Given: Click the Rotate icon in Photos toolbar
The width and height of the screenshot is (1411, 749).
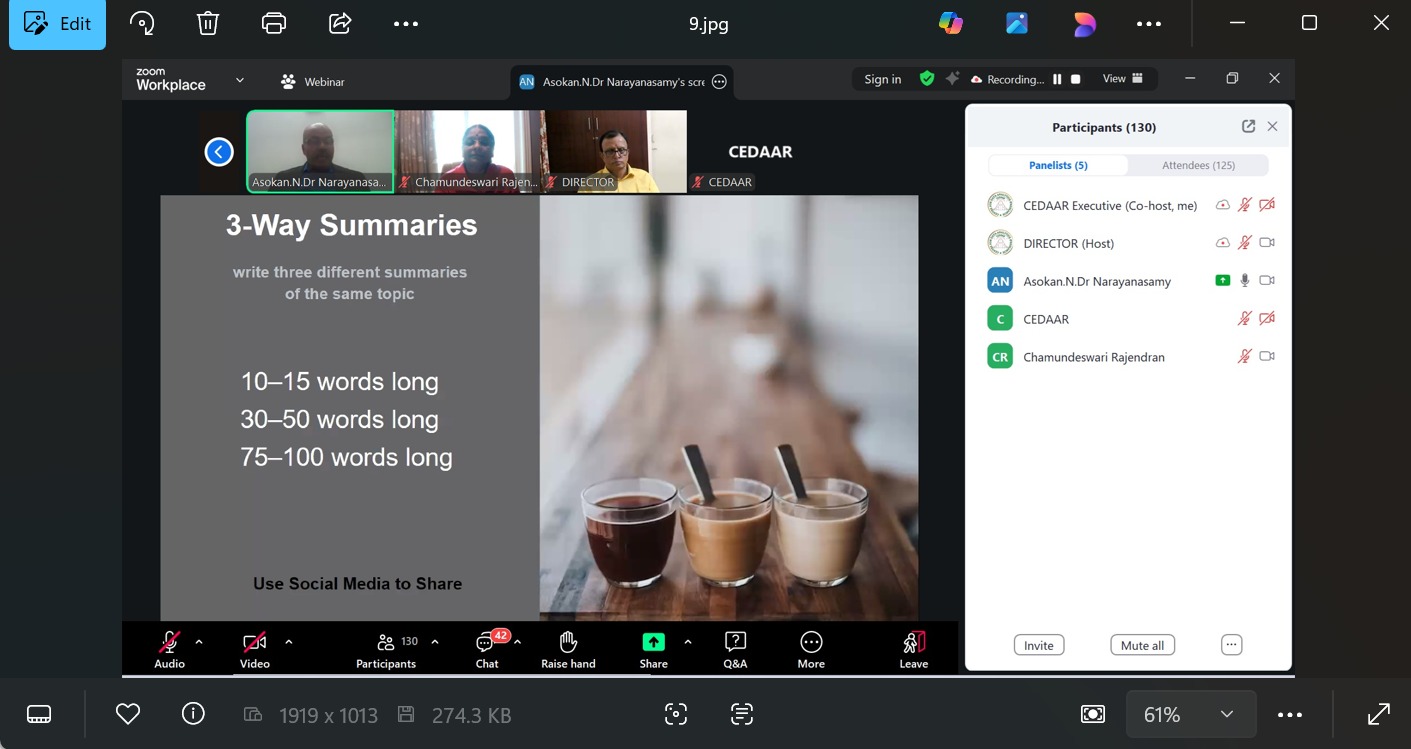Looking at the screenshot, I should click(x=142, y=23).
